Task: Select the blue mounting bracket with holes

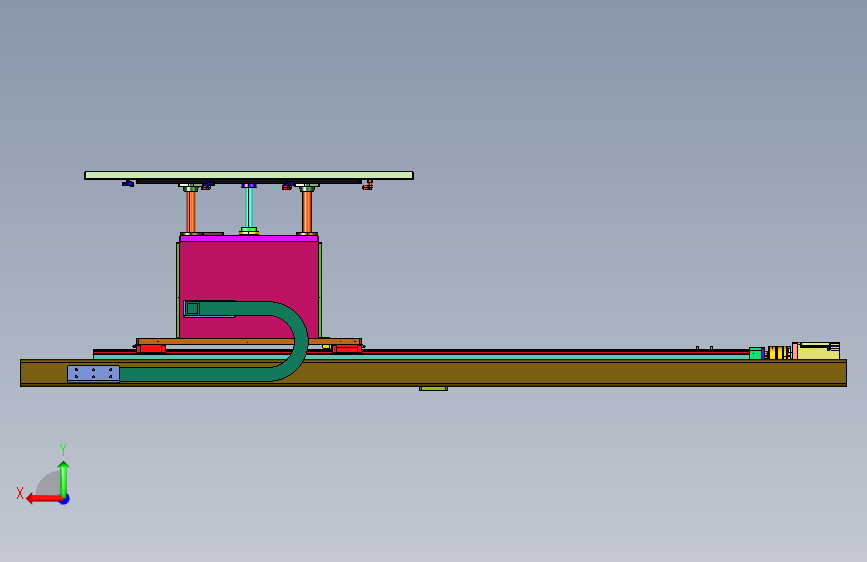Action: 93,374
